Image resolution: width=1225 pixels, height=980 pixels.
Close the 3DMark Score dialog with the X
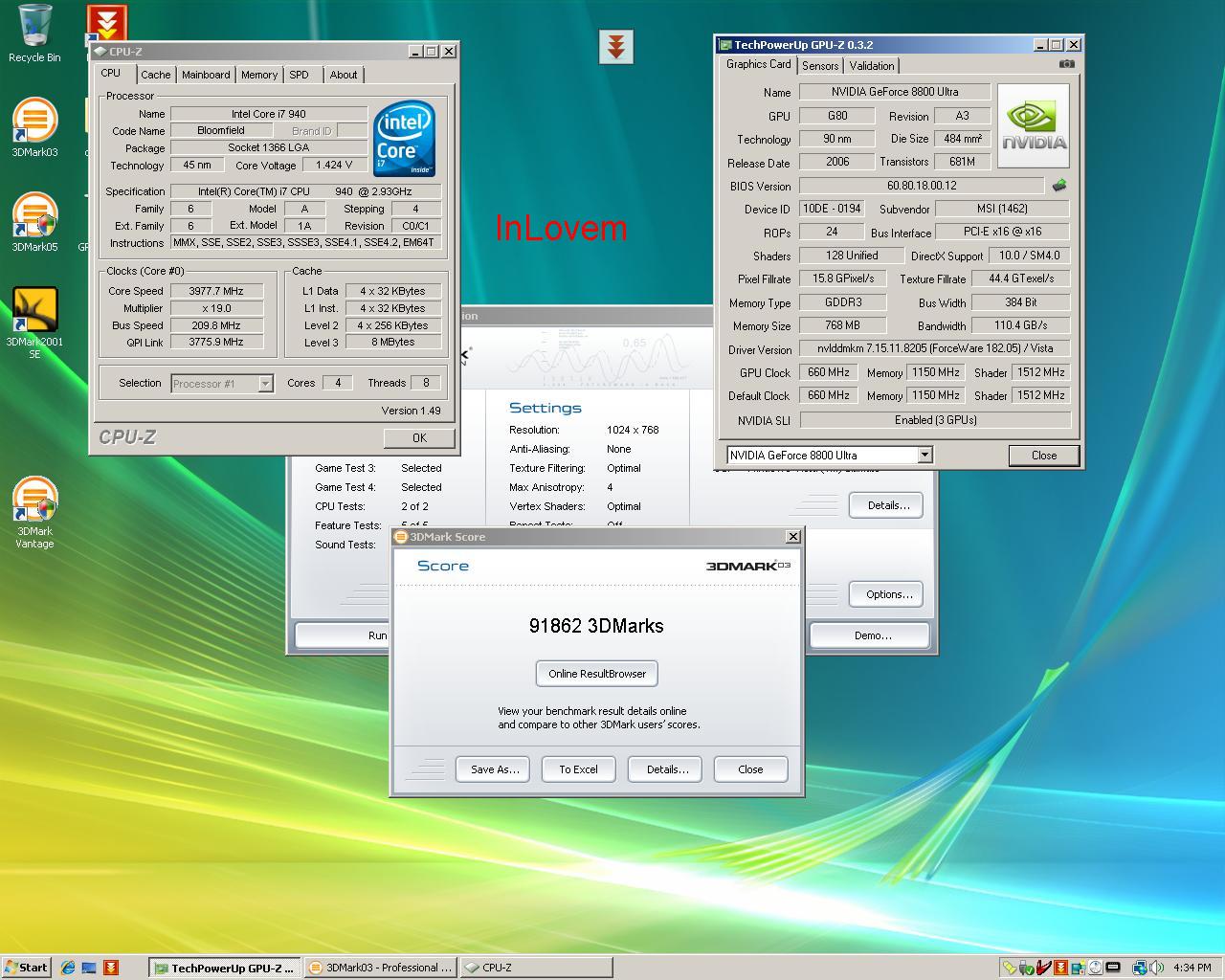click(x=792, y=537)
